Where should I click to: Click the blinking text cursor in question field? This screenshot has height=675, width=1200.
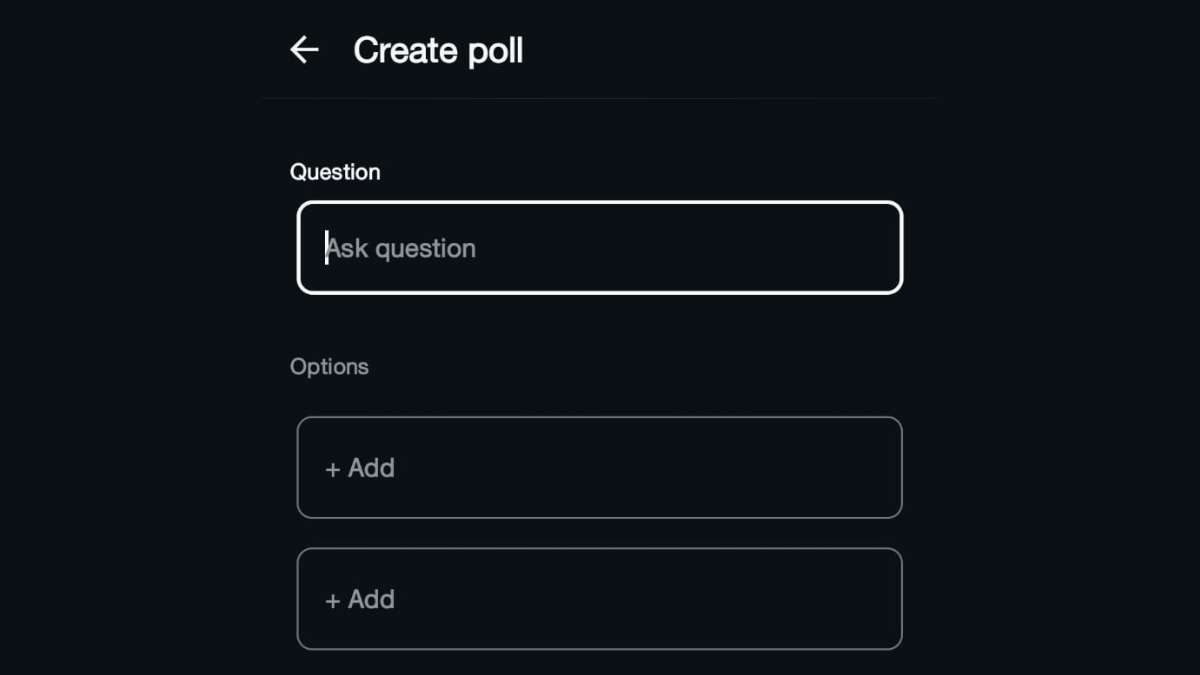[327, 248]
